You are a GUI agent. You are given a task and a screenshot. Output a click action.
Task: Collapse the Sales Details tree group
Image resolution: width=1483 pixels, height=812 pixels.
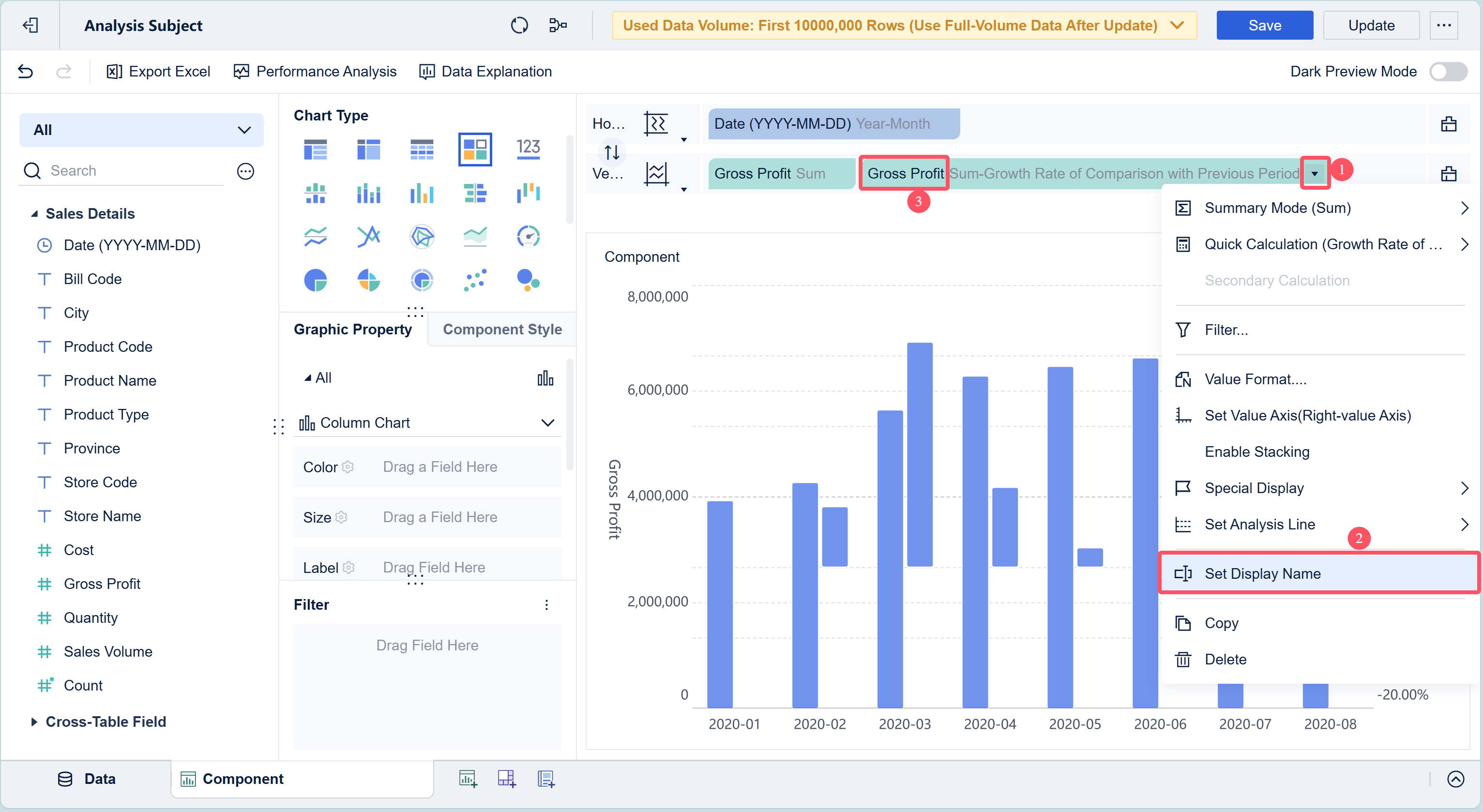click(x=34, y=213)
